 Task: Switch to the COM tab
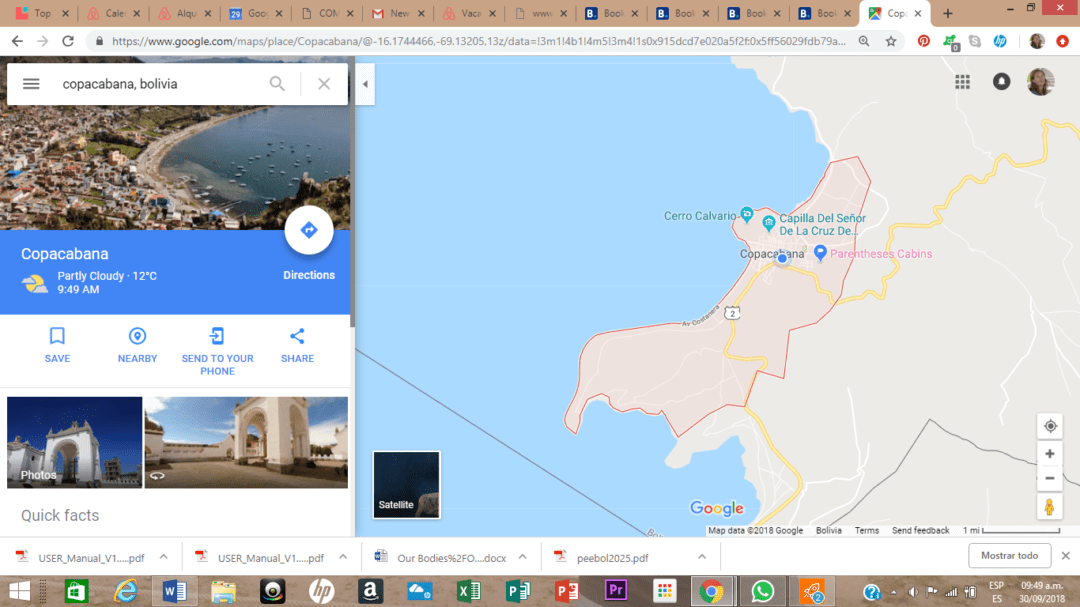click(x=327, y=13)
